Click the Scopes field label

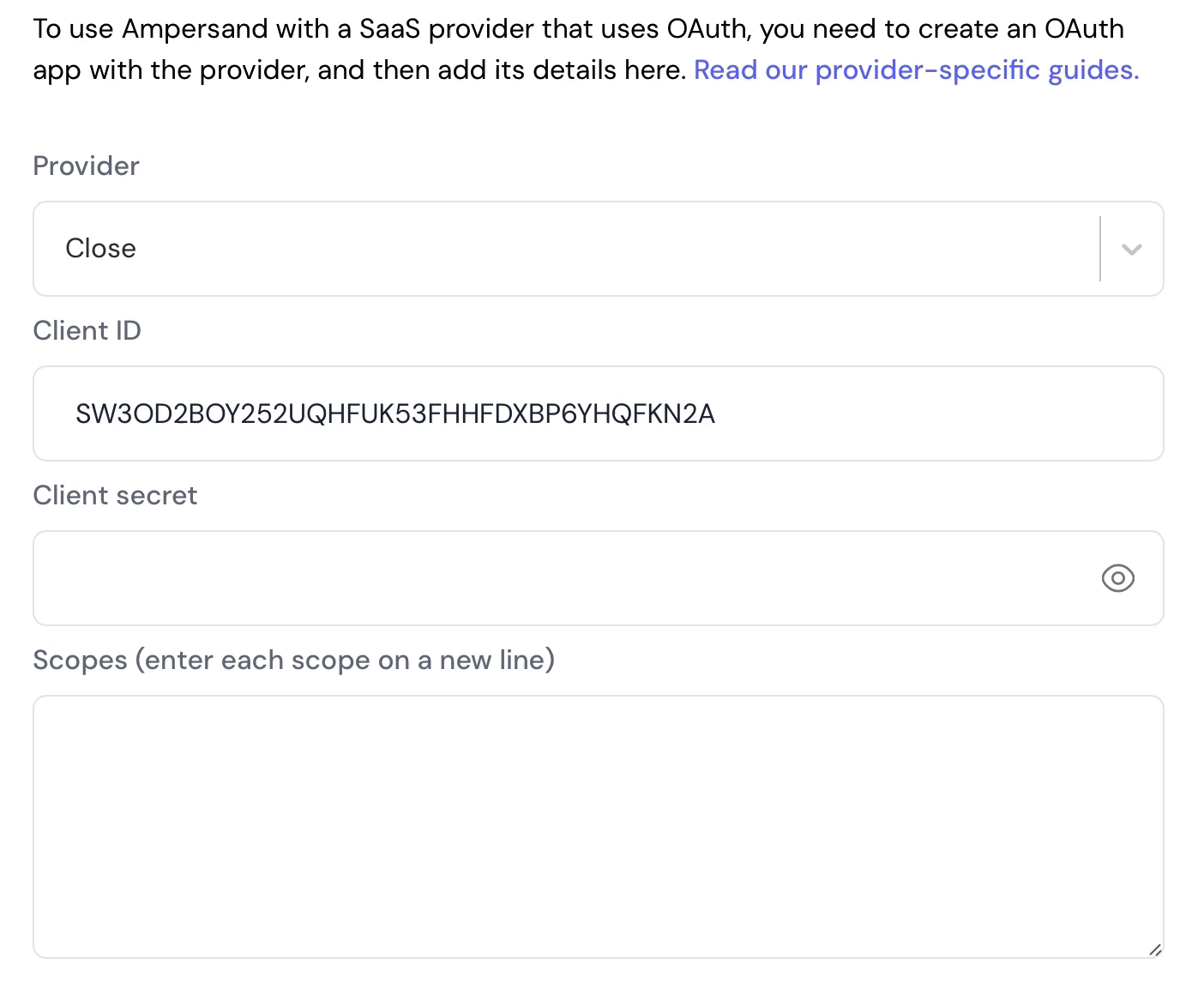click(x=293, y=660)
